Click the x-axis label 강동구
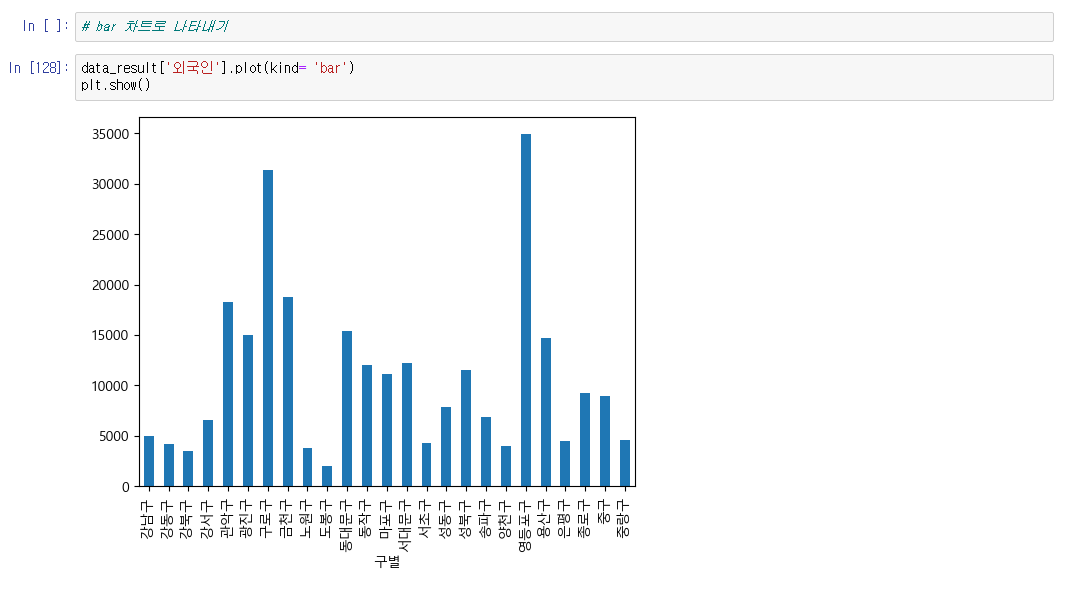The height and width of the screenshot is (590, 1069). 168,520
